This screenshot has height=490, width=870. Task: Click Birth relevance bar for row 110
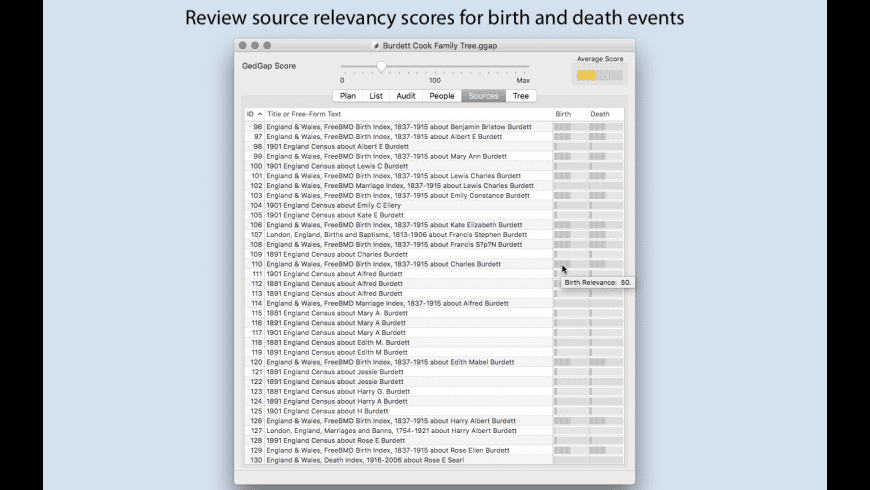[570, 264]
